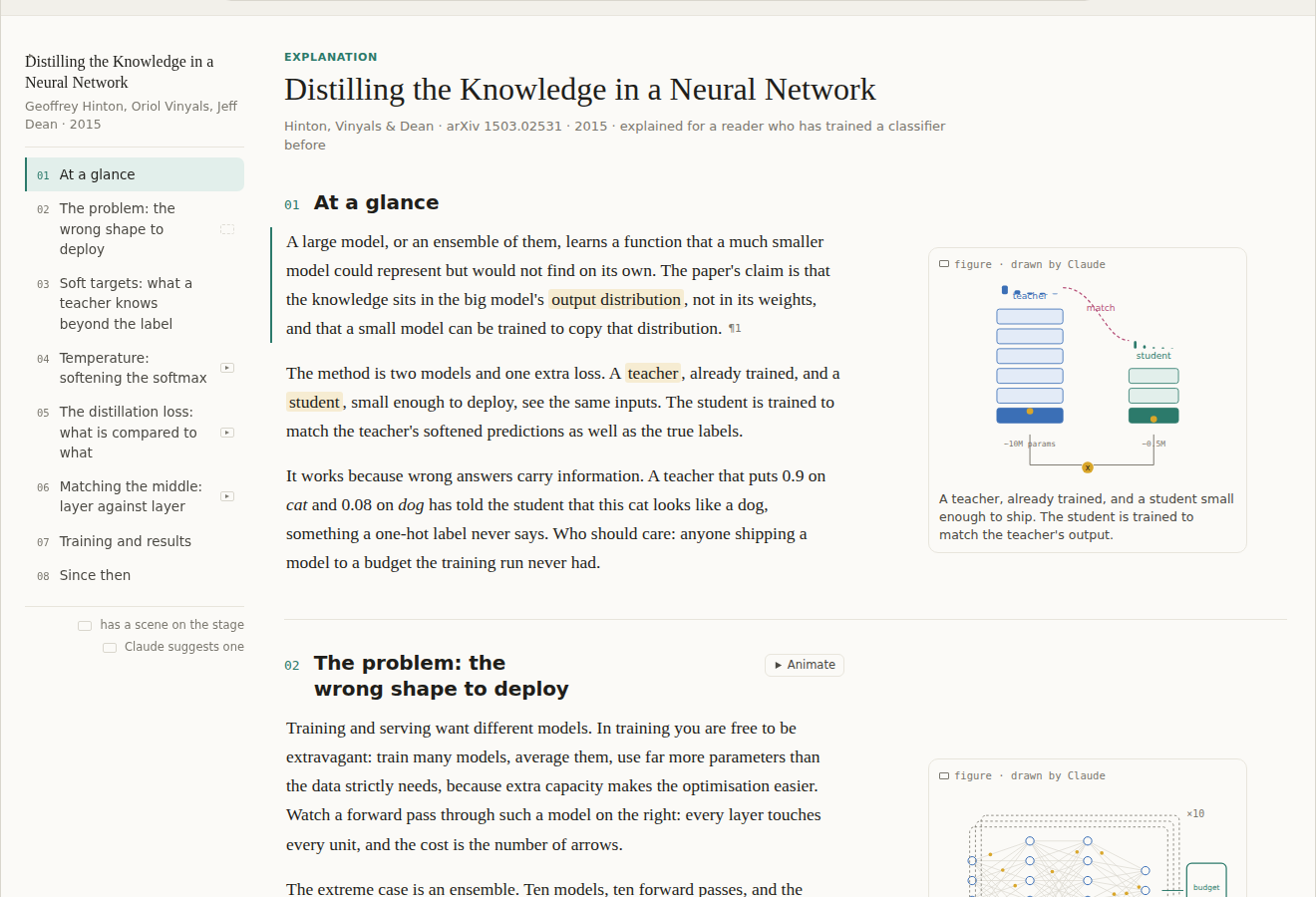Jump to 'Since then' section
The image size is (1316, 897).
coord(135,575)
